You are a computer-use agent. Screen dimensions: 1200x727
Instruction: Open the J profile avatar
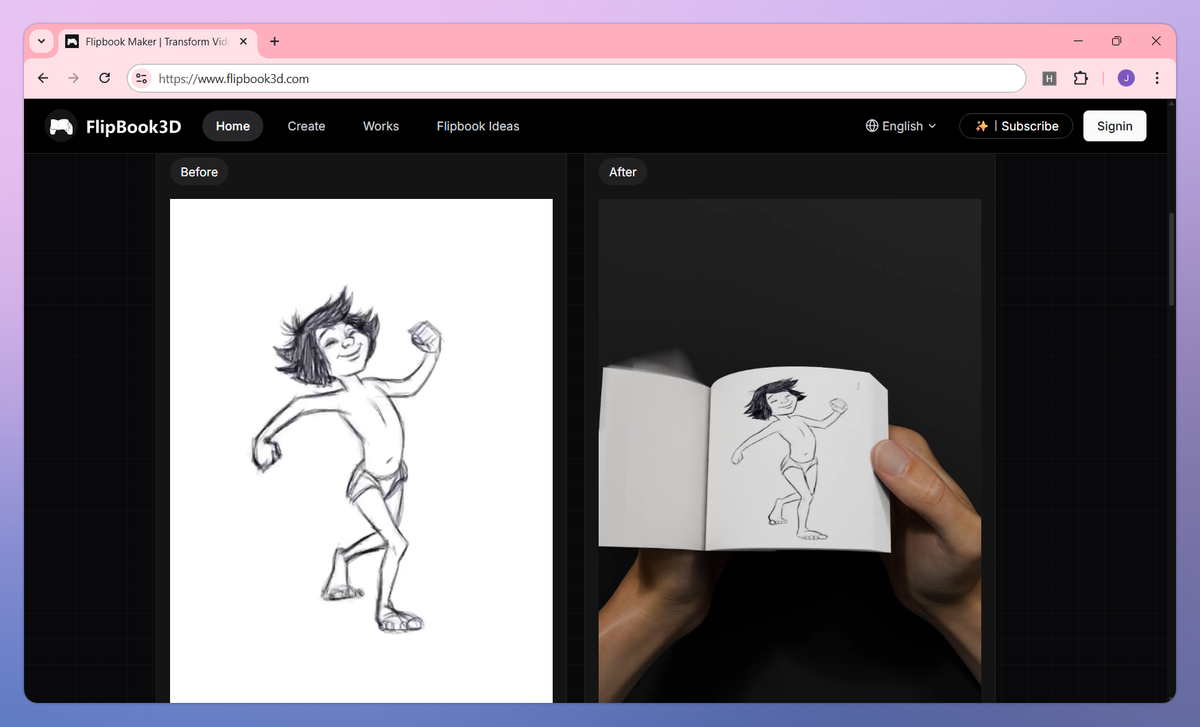[1126, 78]
